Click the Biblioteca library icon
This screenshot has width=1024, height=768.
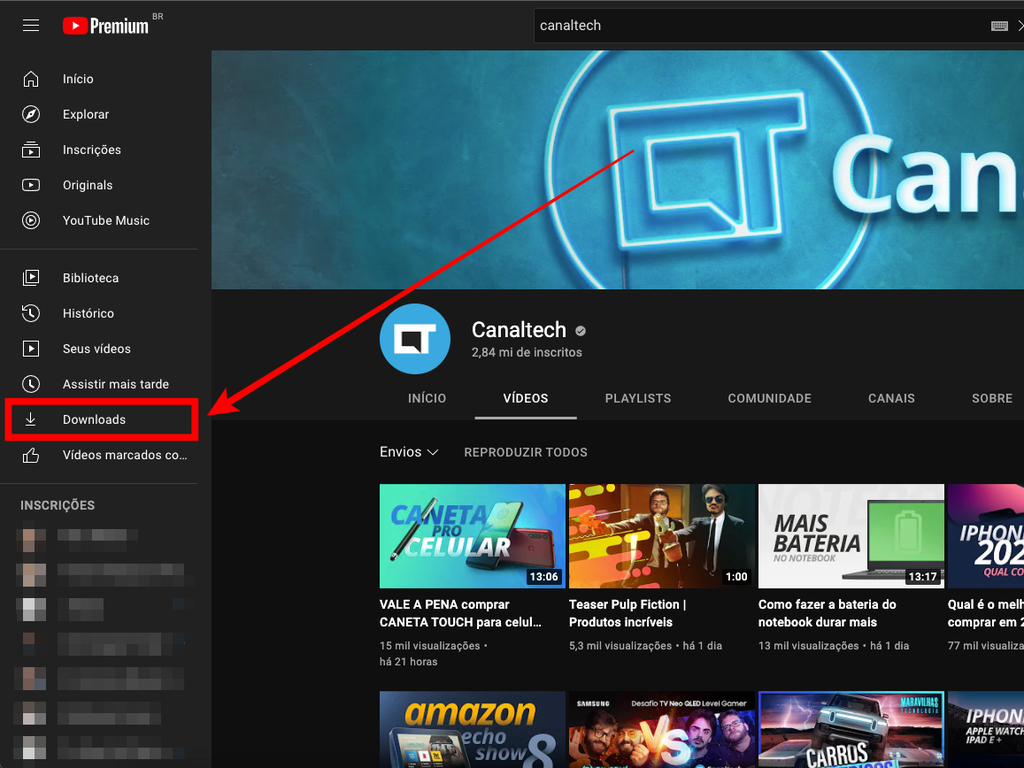point(31,278)
